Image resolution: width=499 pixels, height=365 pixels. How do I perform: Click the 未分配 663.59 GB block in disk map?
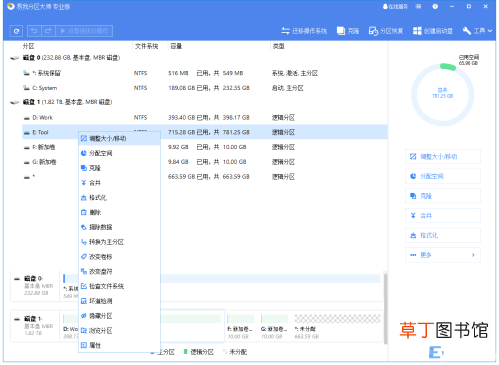337,326
